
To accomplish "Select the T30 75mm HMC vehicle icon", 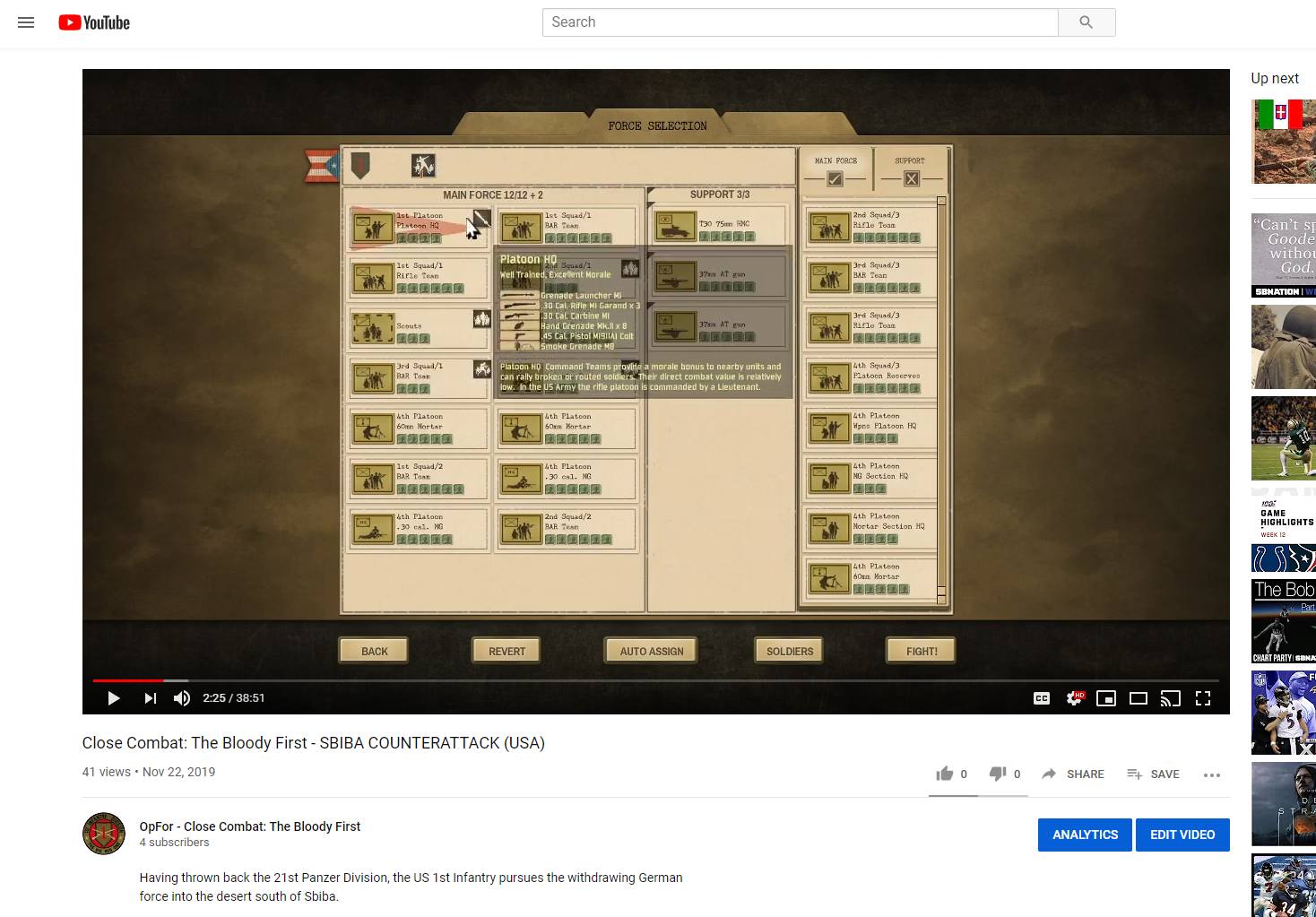I will pyautogui.click(x=675, y=228).
